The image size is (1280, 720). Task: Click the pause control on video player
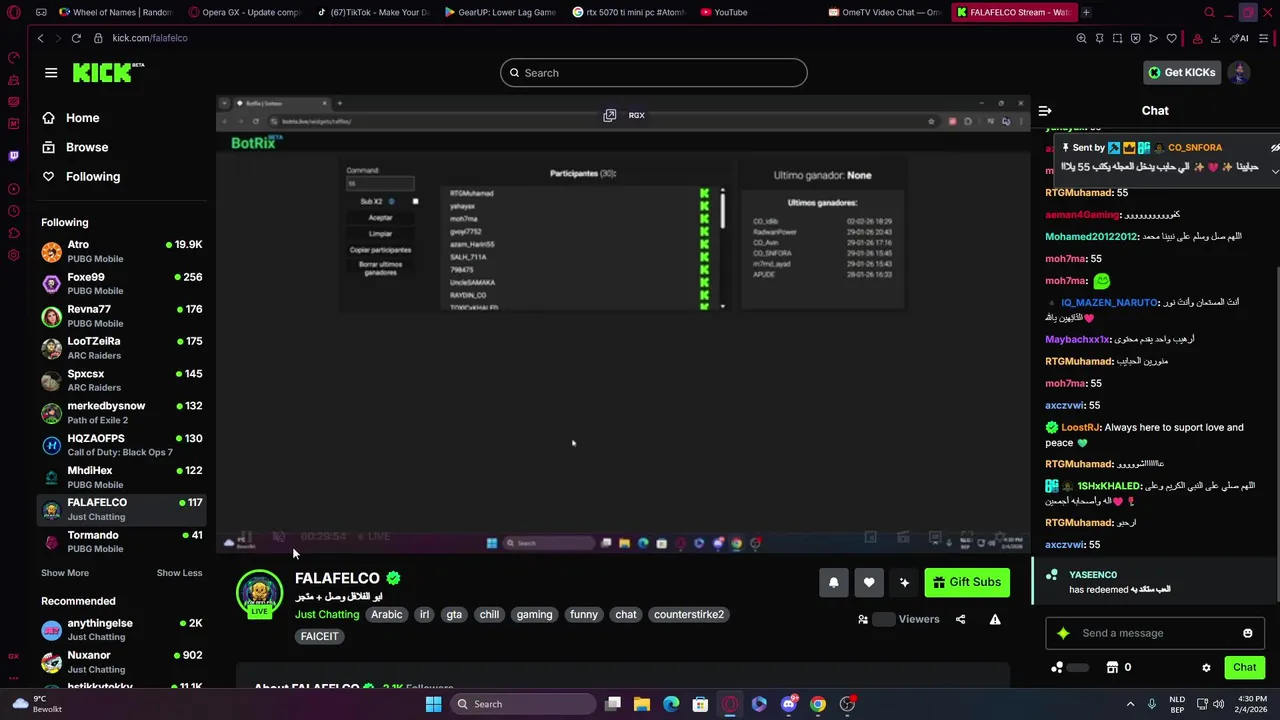[246, 537]
